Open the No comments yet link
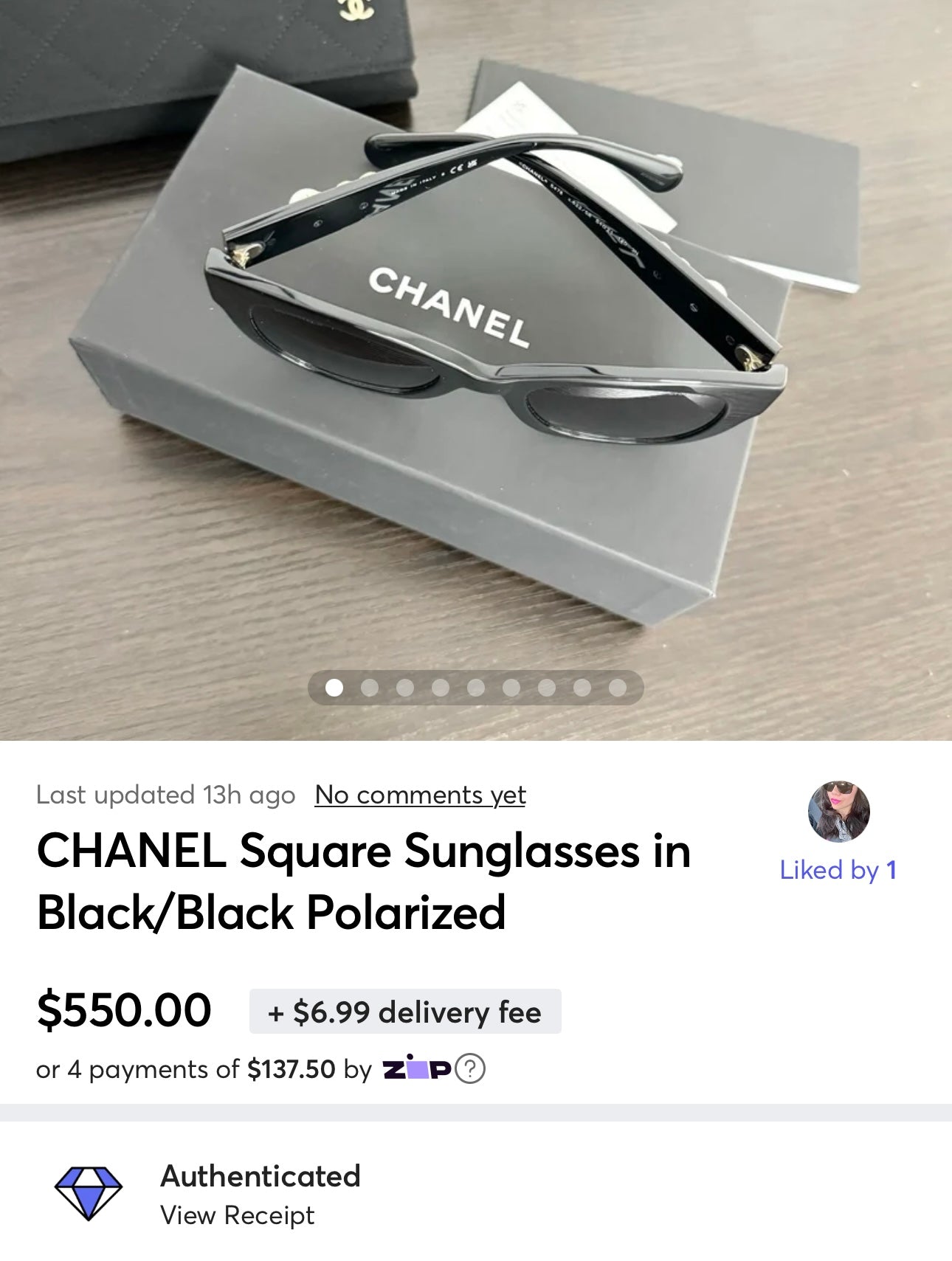Screen dimensions: 952x1261 point(420,795)
